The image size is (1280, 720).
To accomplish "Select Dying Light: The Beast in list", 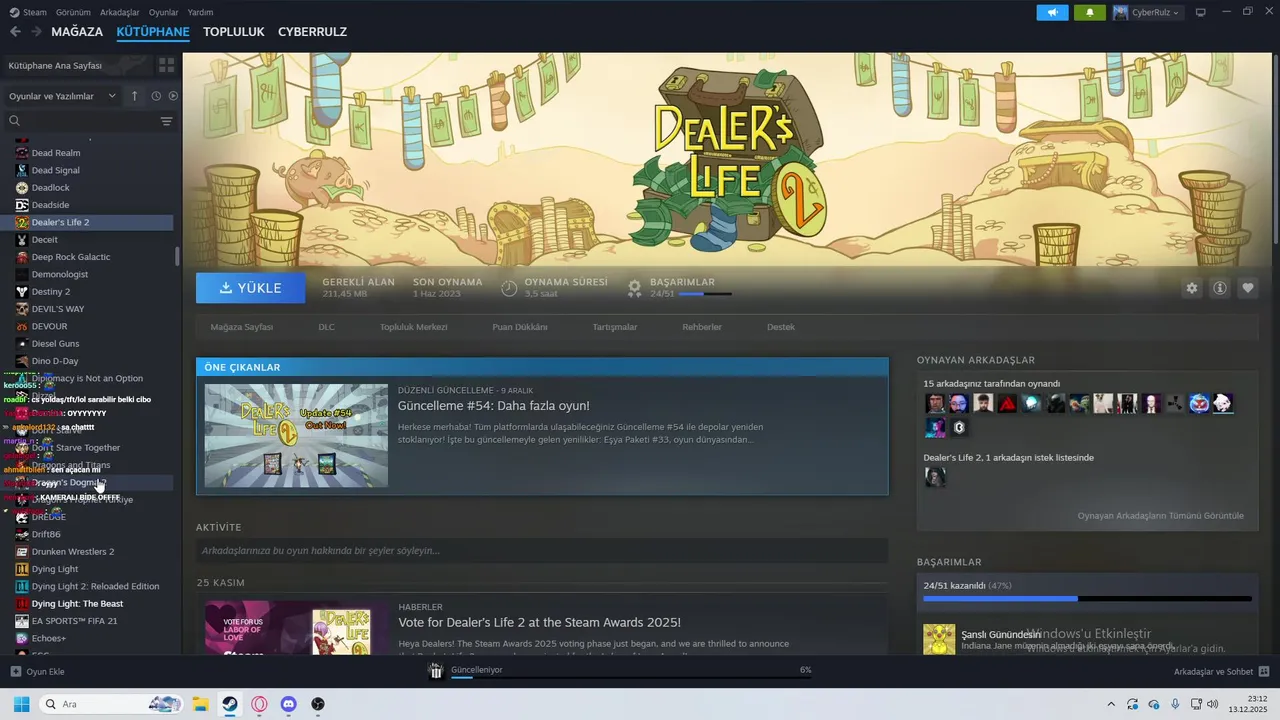I will (77, 604).
